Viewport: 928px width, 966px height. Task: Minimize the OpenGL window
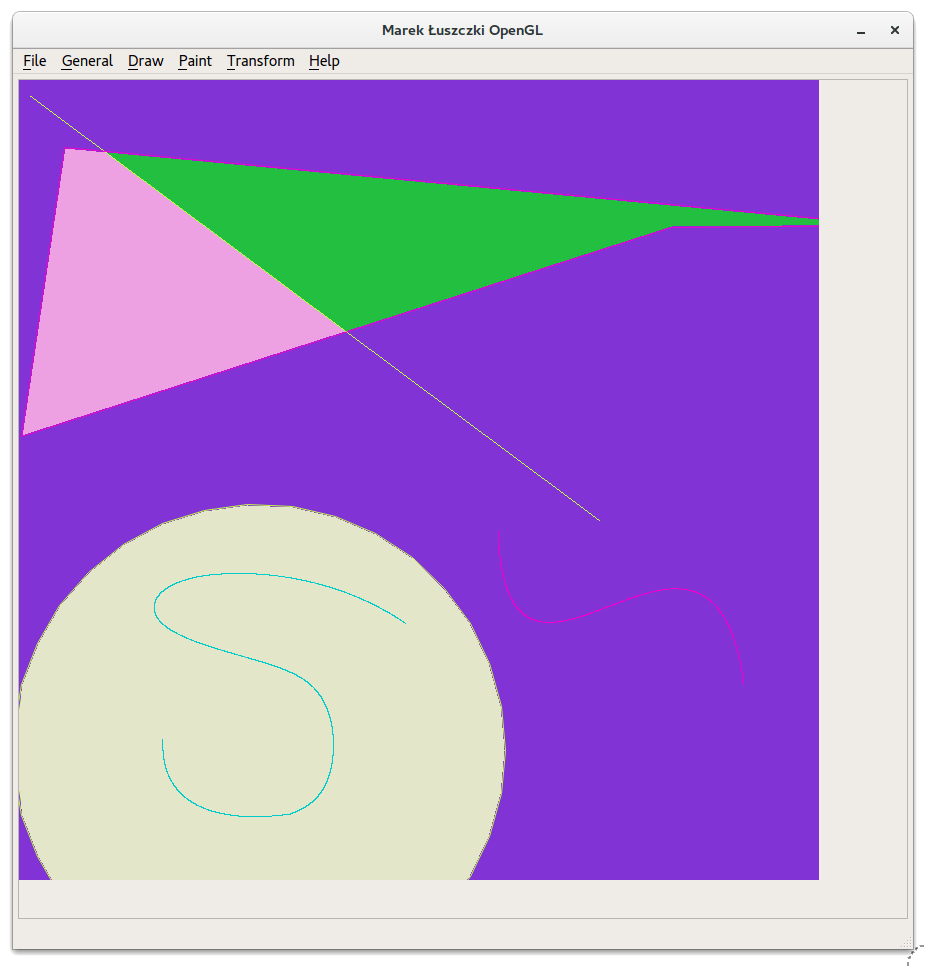[x=860, y=30]
